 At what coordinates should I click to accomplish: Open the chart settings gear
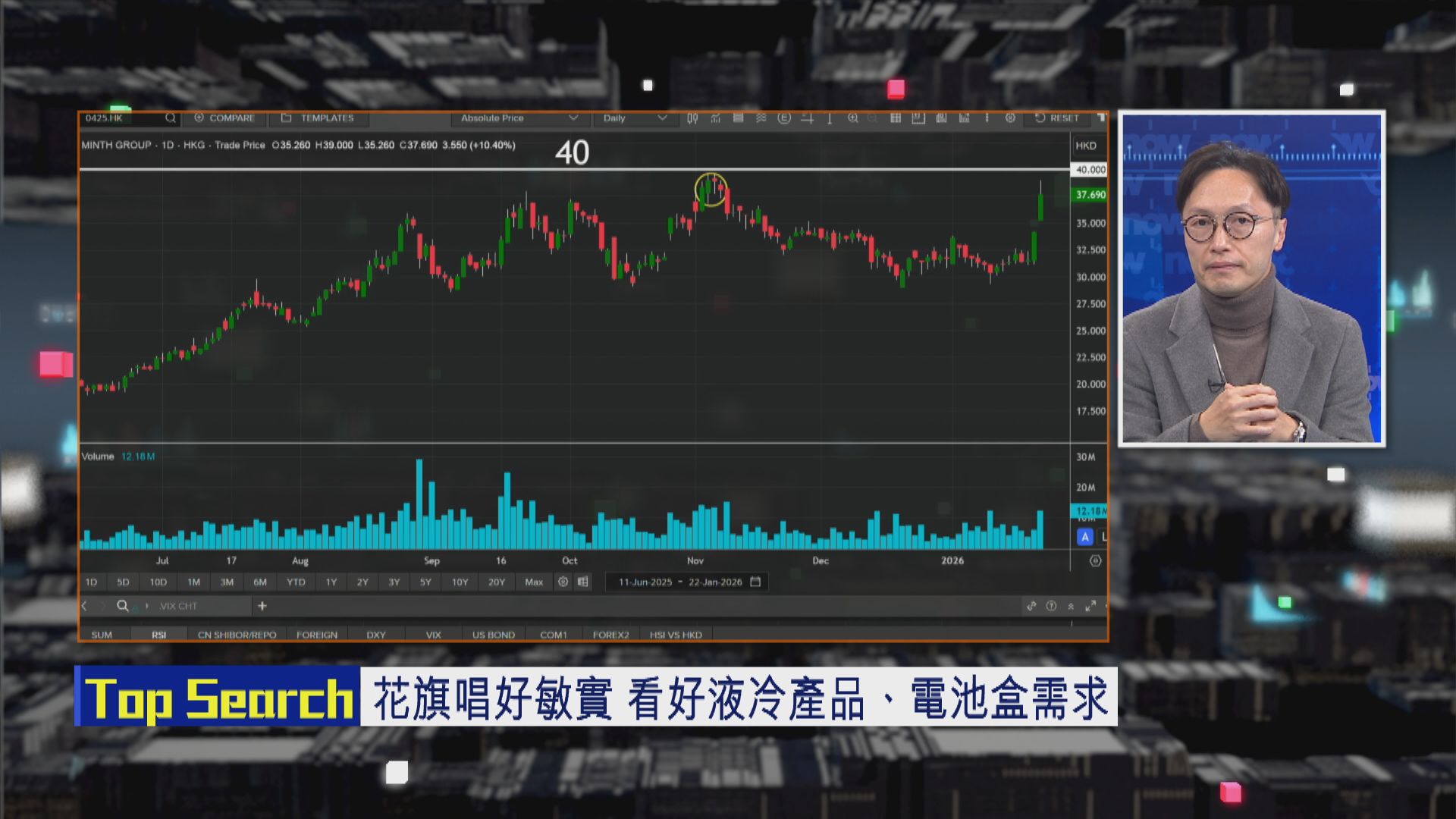click(1010, 118)
